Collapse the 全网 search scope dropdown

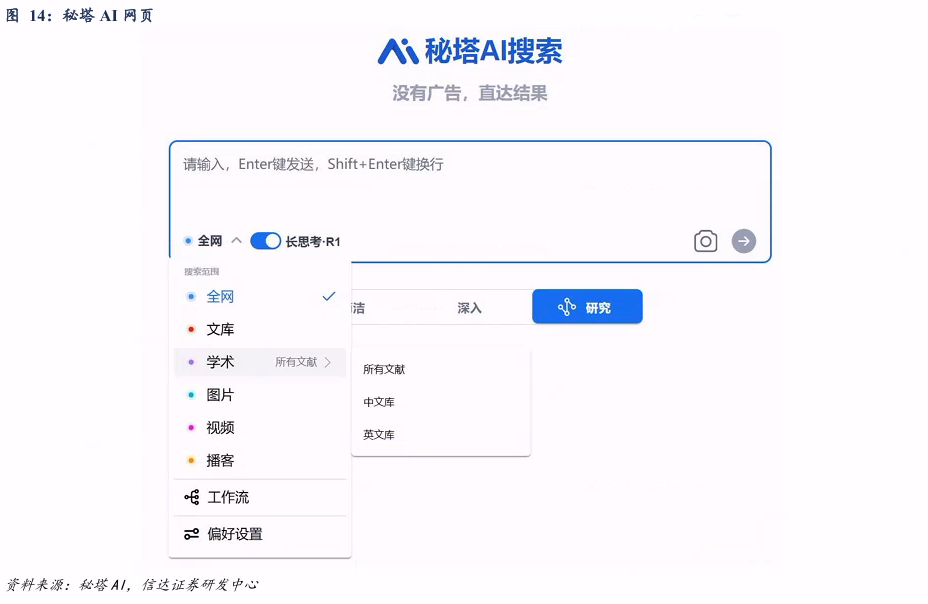pos(236,241)
